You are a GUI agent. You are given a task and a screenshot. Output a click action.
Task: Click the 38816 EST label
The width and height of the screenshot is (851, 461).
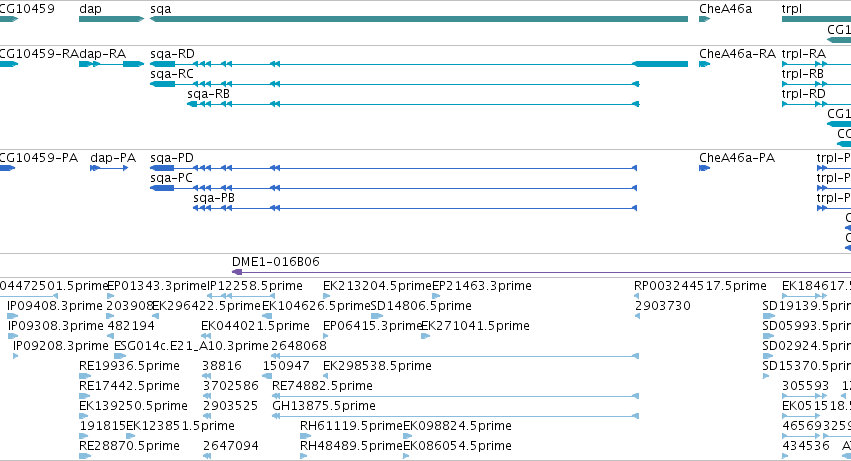pyautogui.click(x=221, y=366)
